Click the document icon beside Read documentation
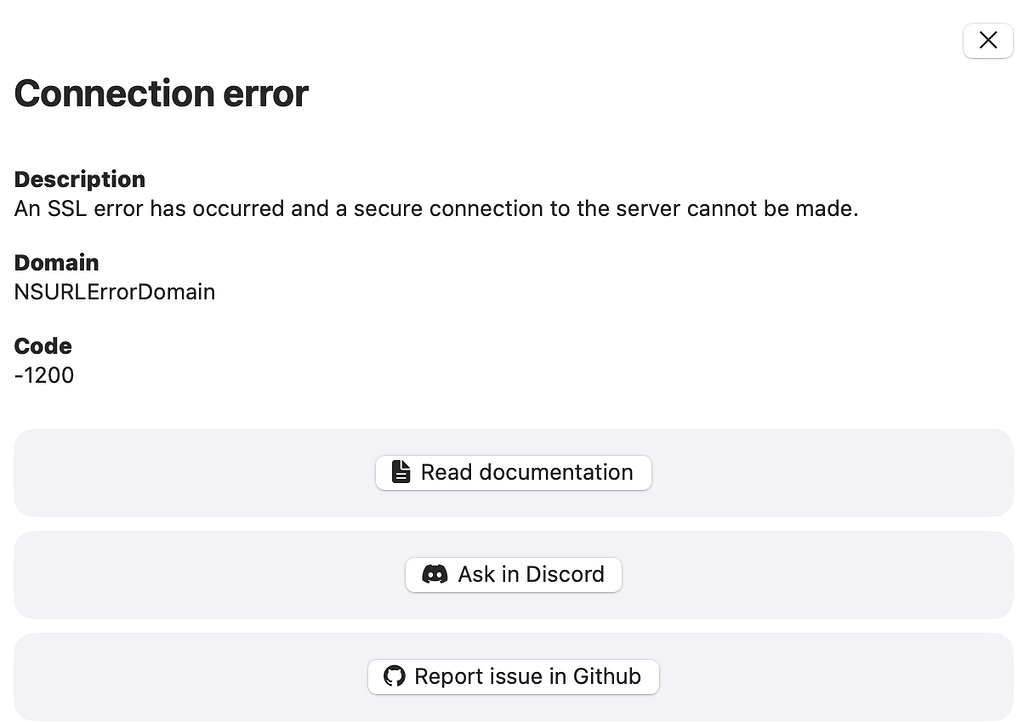This screenshot has height=722, width=1024. tap(400, 472)
